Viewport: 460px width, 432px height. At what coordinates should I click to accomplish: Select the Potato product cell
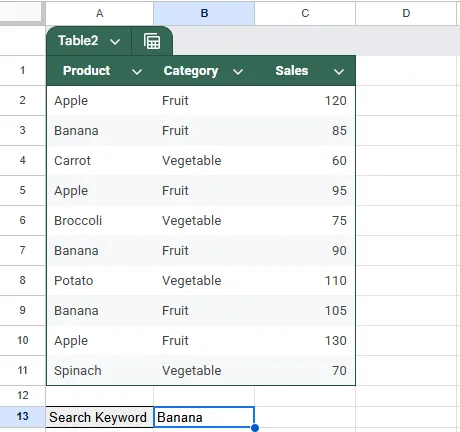pyautogui.click(x=100, y=281)
